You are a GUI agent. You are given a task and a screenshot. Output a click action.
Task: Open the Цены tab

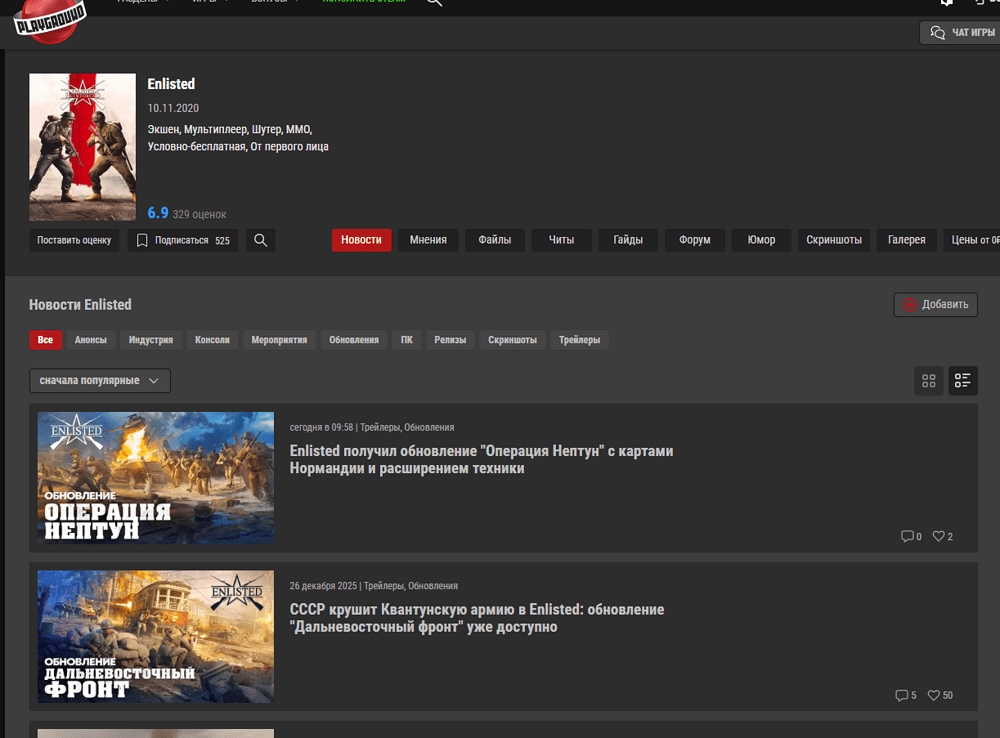[x=972, y=240]
